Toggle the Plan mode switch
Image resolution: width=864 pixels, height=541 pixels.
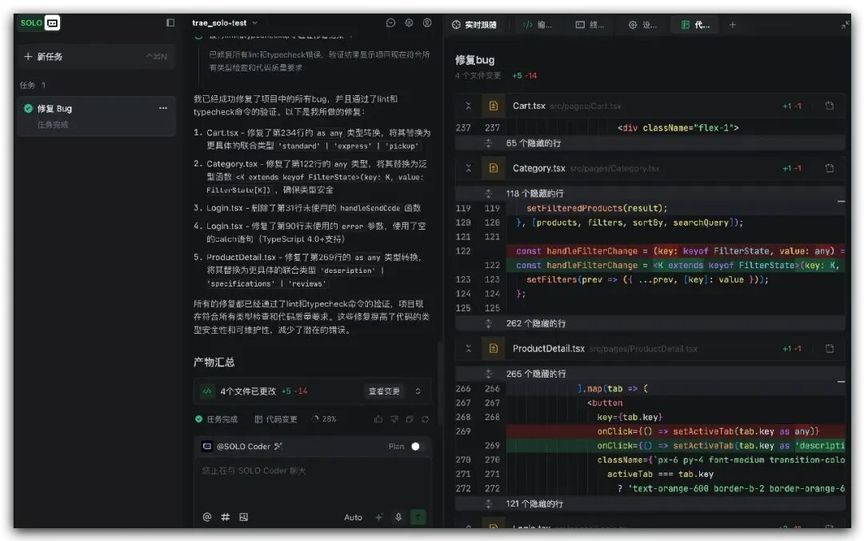coord(414,446)
